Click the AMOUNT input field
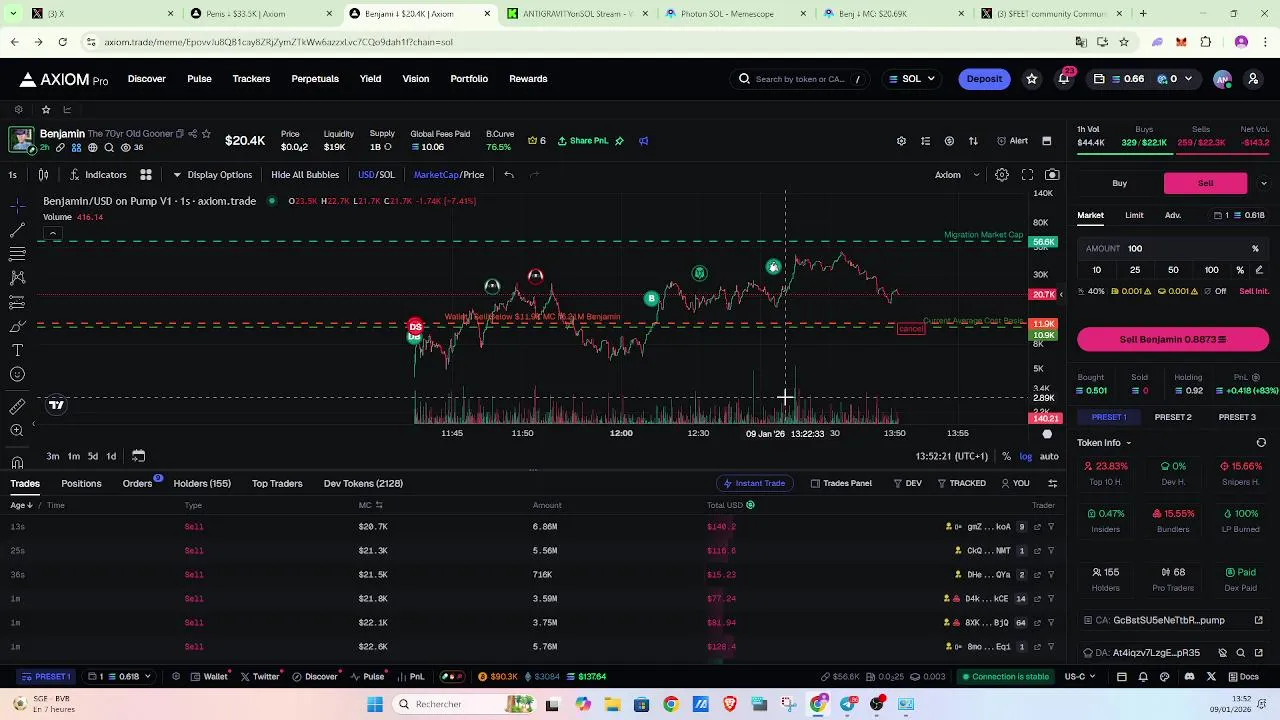The height and width of the screenshot is (720, 1280). [1173, 249]
